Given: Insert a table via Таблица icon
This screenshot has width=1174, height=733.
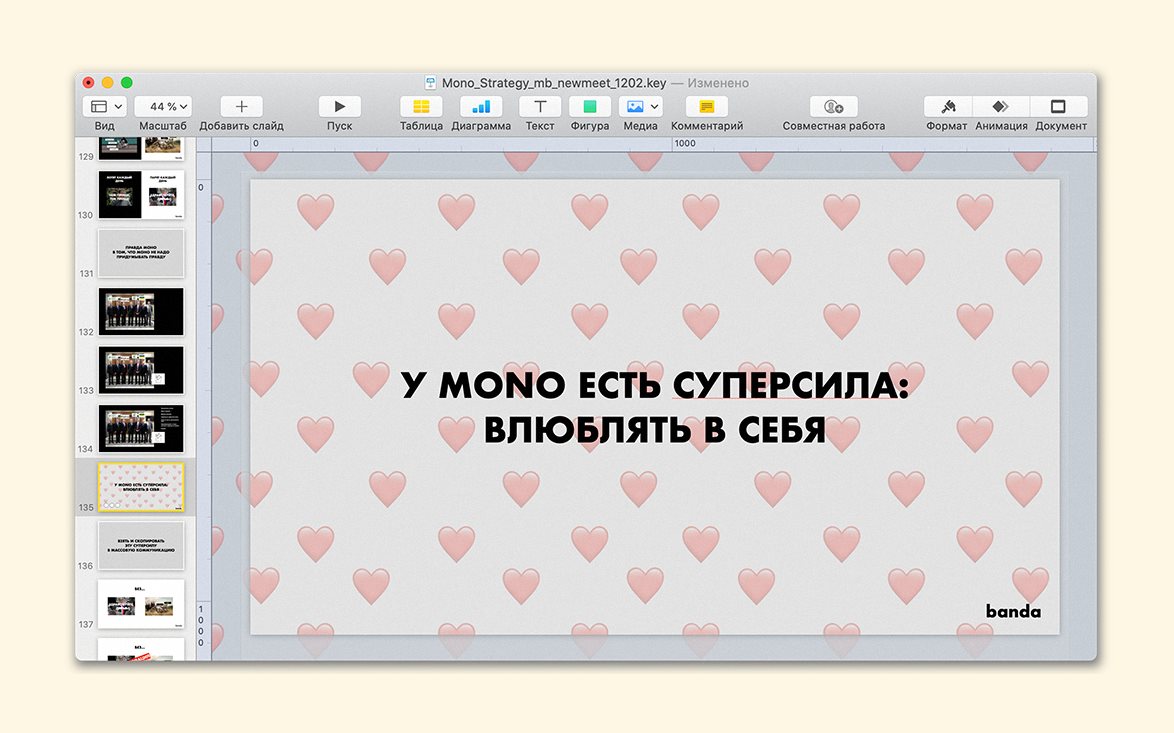Looking at the screenshot, I should (422, 106).
